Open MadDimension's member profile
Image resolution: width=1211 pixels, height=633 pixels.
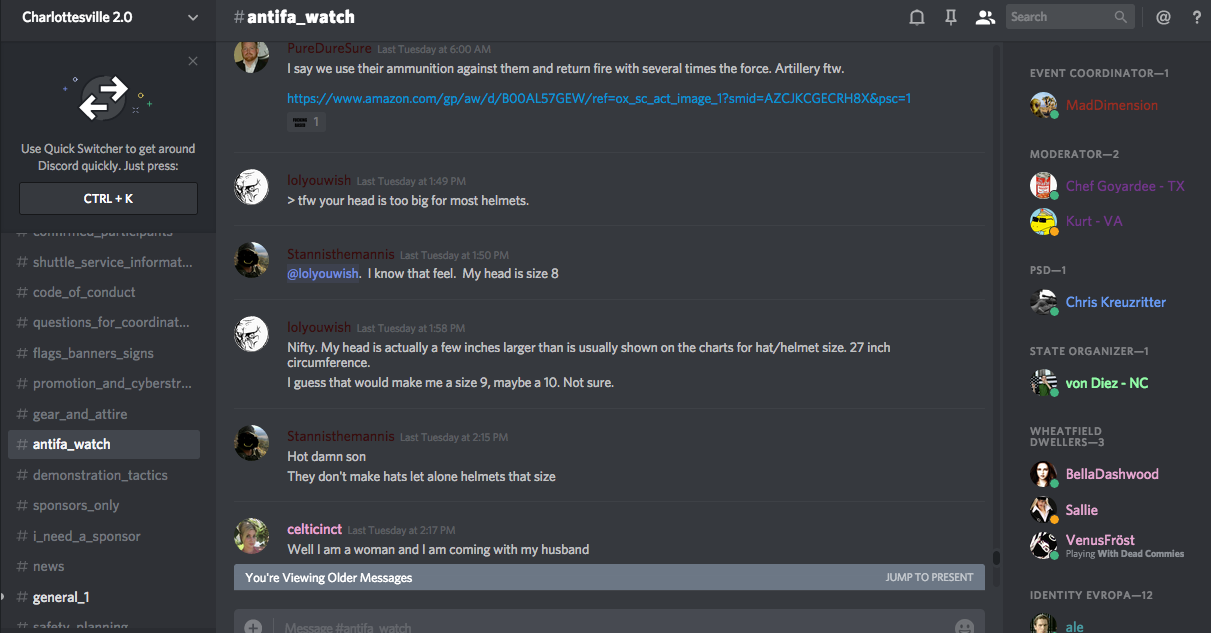point(1111,105)
